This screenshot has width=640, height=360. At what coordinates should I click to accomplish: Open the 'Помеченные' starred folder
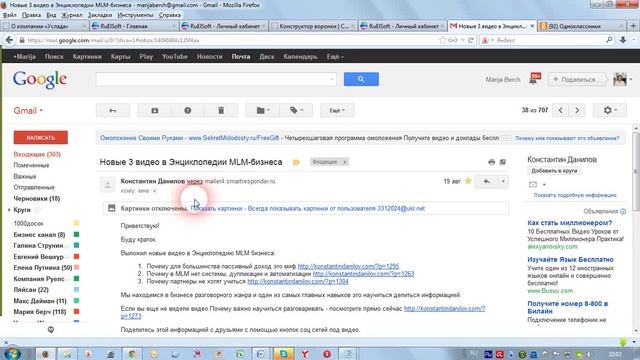[31, 165]
